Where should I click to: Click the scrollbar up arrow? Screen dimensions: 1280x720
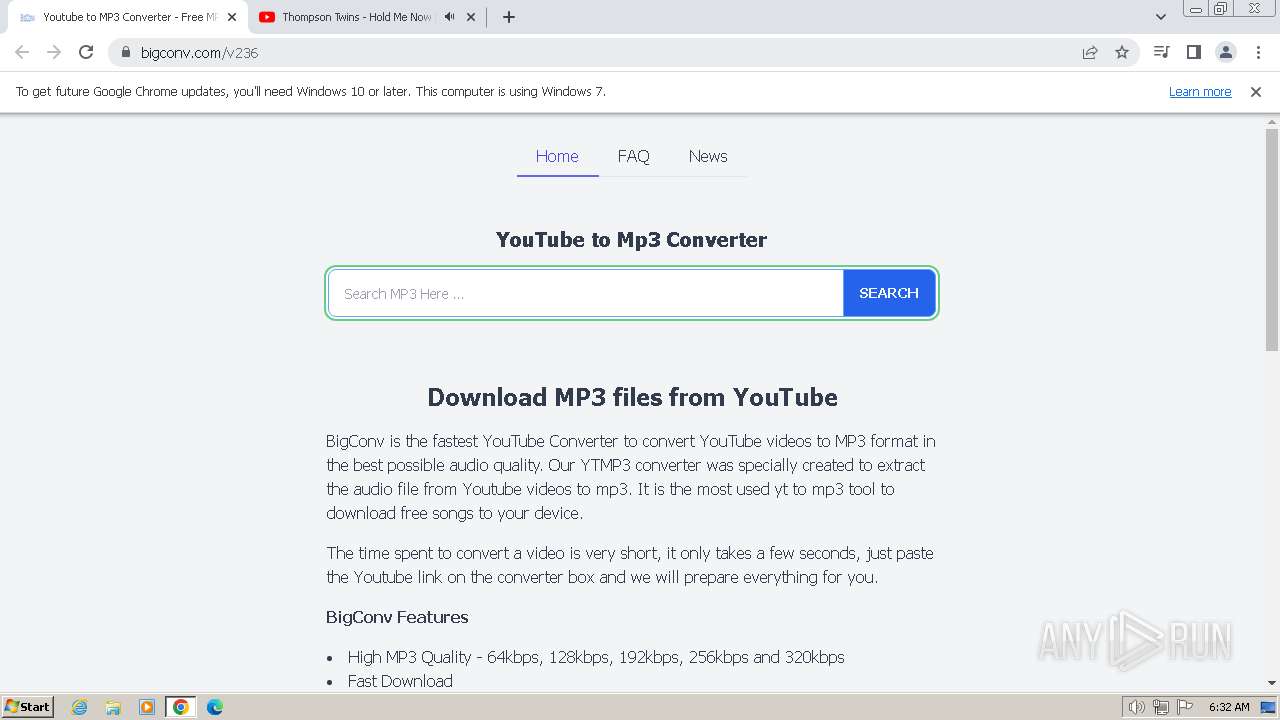pyautogui.click(x=1272, y=121)
